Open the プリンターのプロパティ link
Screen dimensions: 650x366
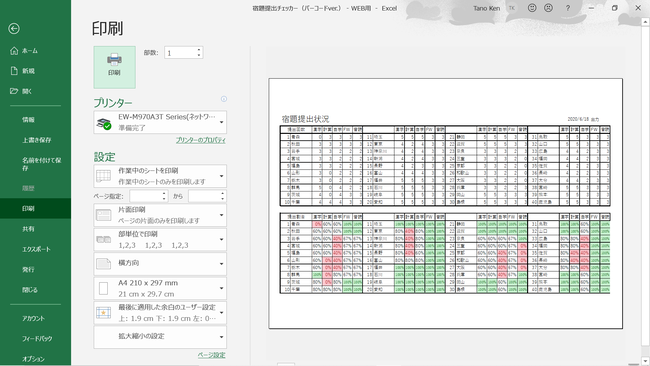(x=201, y=140)
